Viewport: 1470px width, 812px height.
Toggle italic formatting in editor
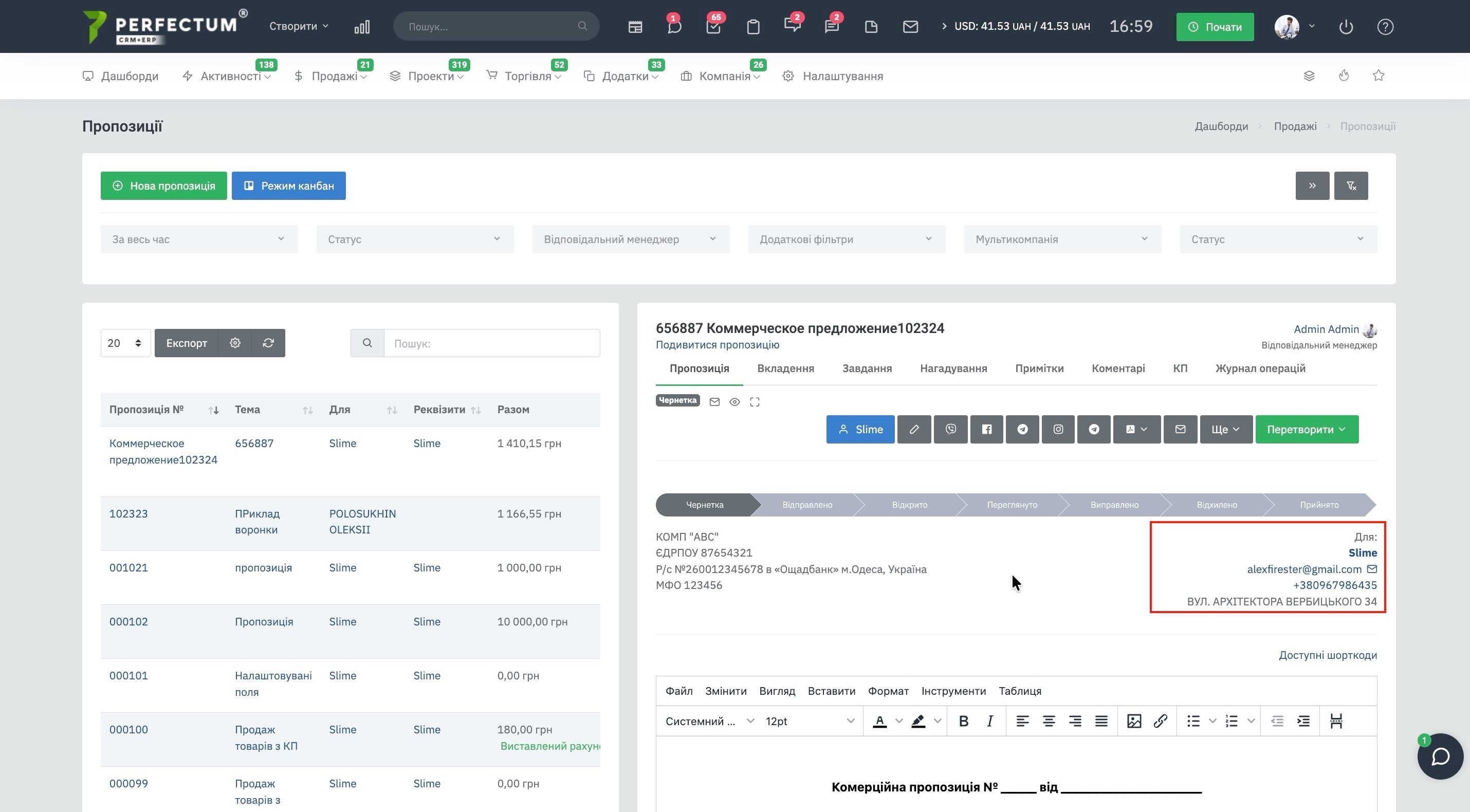(x=990, y=721)
